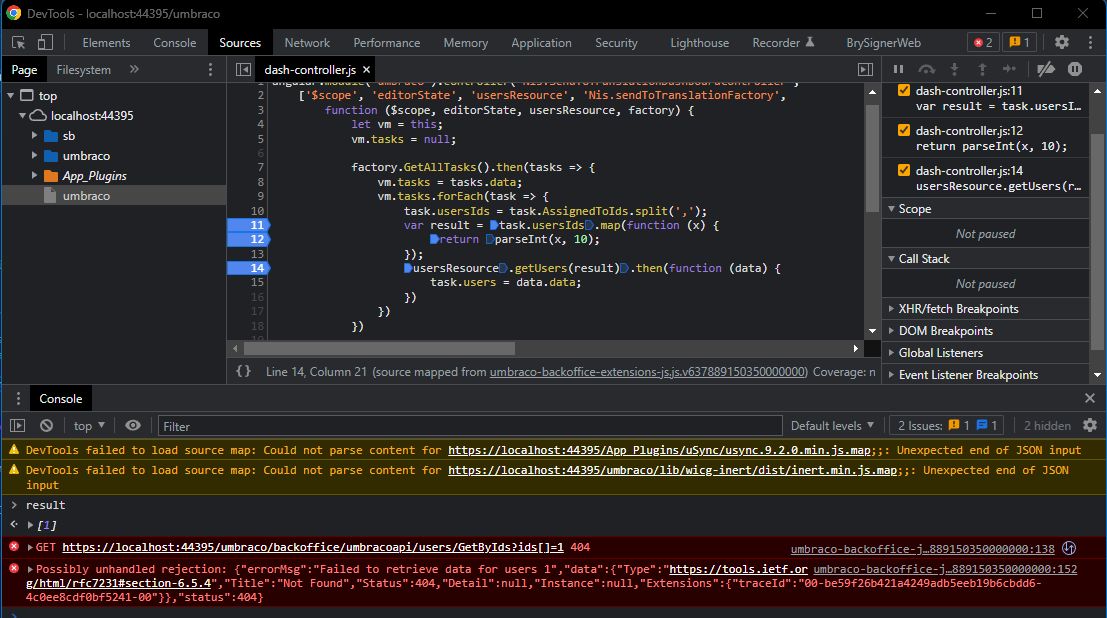Click the red errors count badge
1107x618 pixels.
[983, 42]
